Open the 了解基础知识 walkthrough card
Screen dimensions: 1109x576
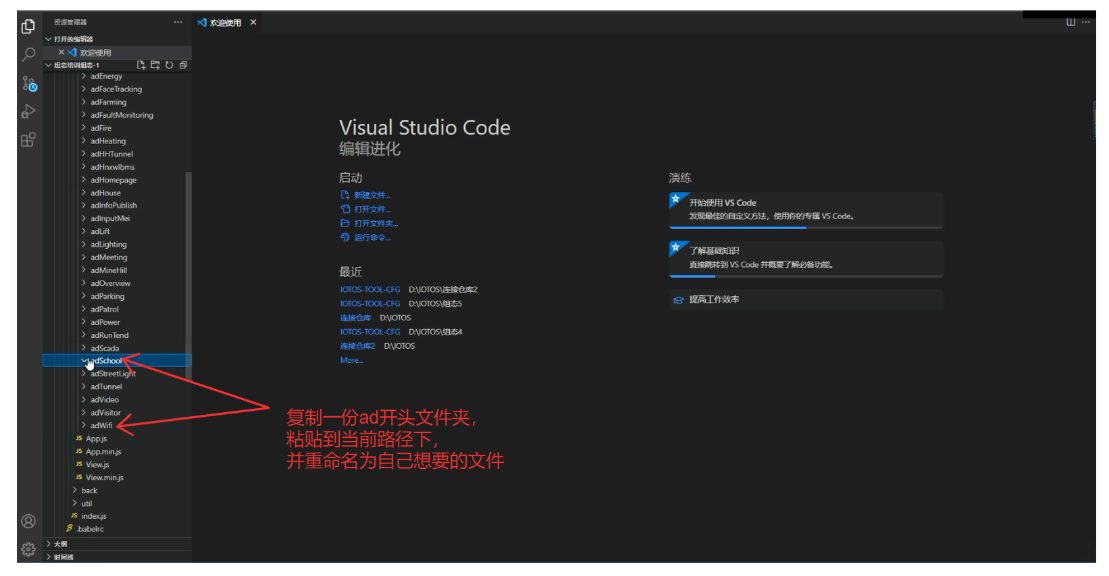coord(805,258)
